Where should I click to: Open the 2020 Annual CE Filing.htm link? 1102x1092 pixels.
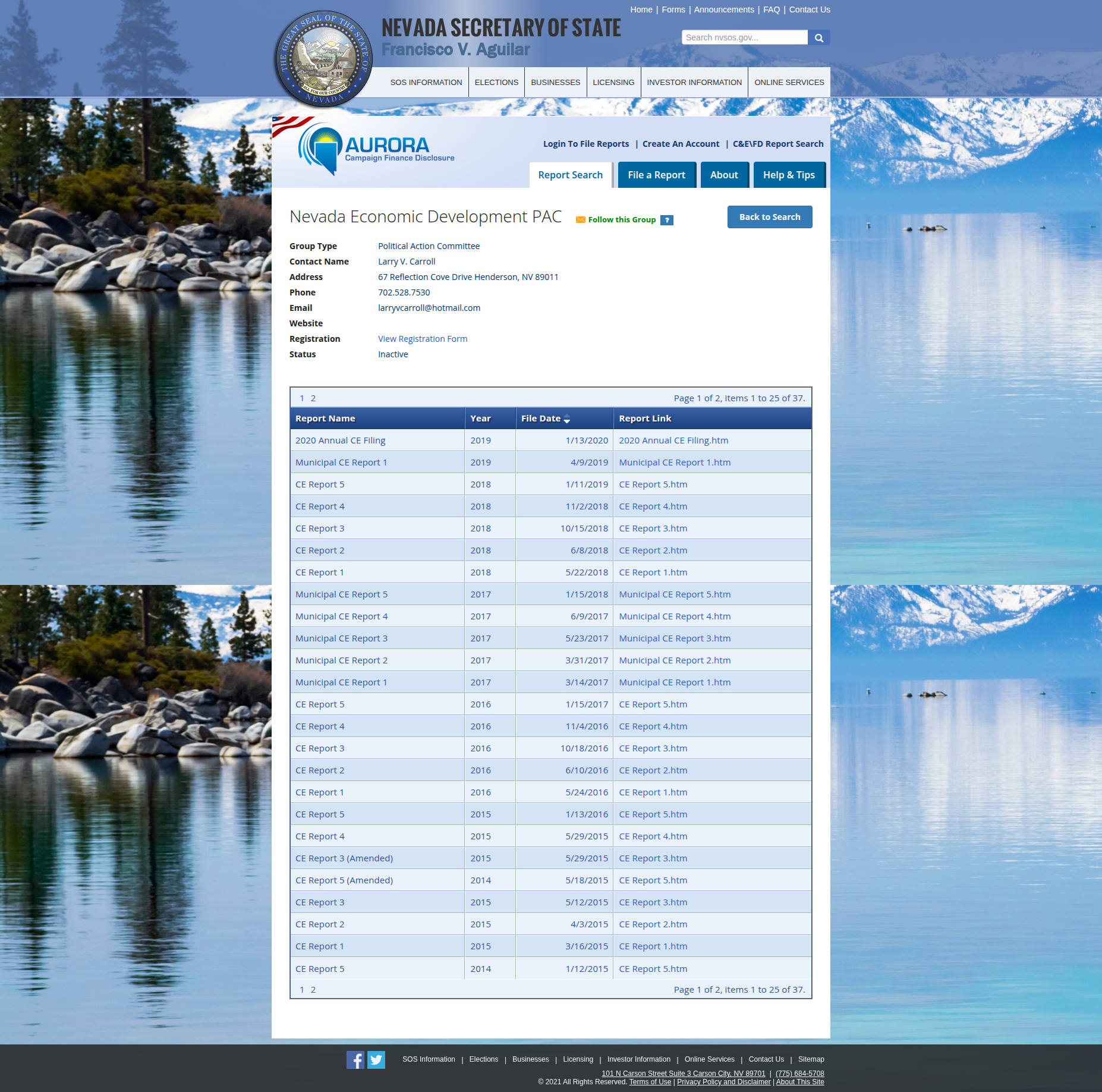coord(673,440)
